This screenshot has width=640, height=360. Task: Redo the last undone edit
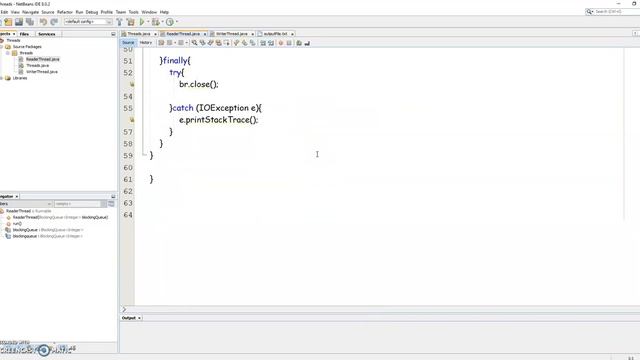coord(53,22)
